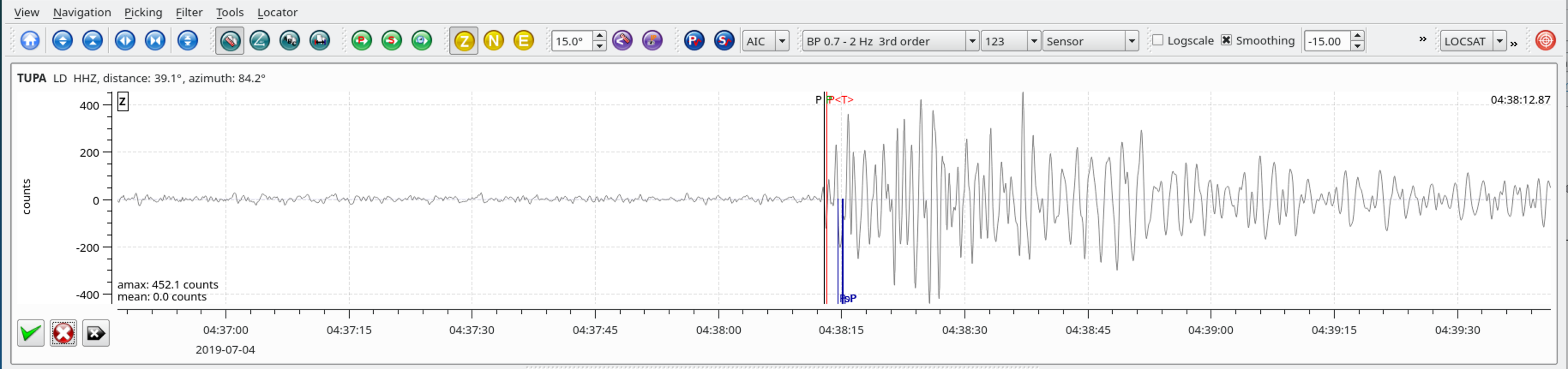Increase the 15.0° distance value
This screenshot has height=369, width=1568.
pyautogui.click(x=600, y=36)
